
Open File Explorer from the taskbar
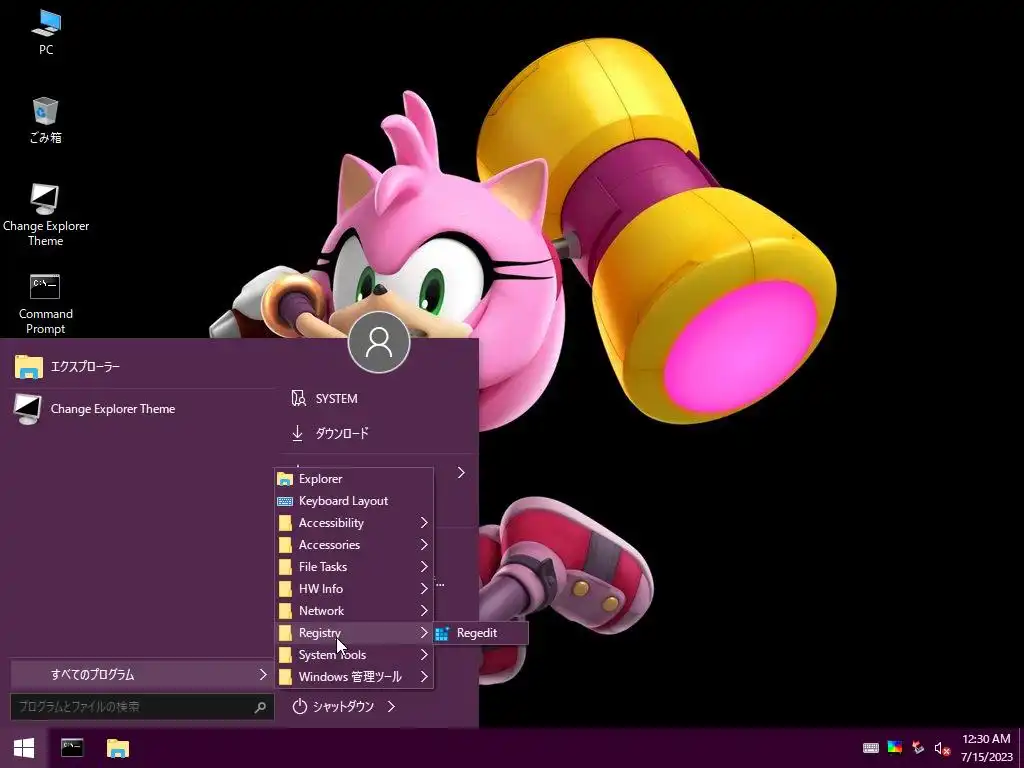click(x=118, y=748)
